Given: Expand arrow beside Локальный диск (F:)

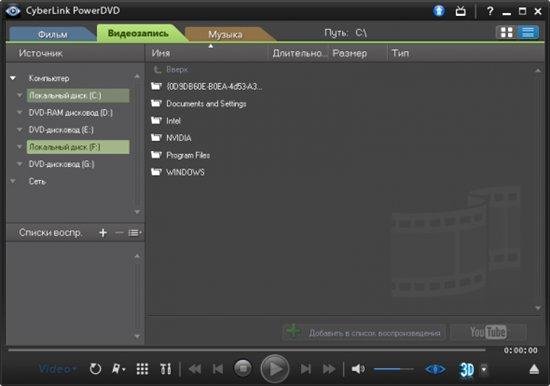Looking at the screenshot, I should click(x=20, y=147).
